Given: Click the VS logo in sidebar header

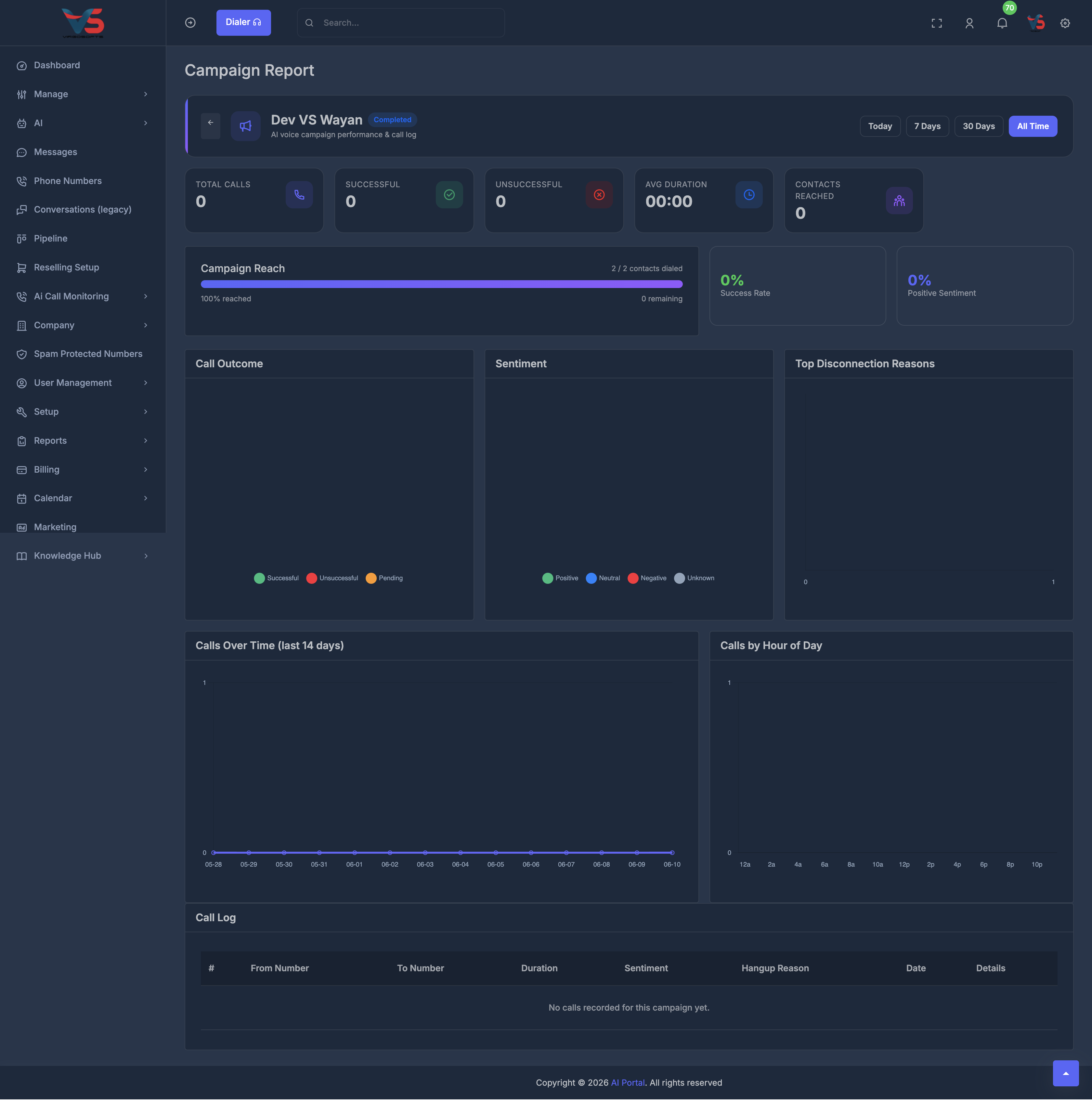Looking at the screenshot, I should (83, 23).
